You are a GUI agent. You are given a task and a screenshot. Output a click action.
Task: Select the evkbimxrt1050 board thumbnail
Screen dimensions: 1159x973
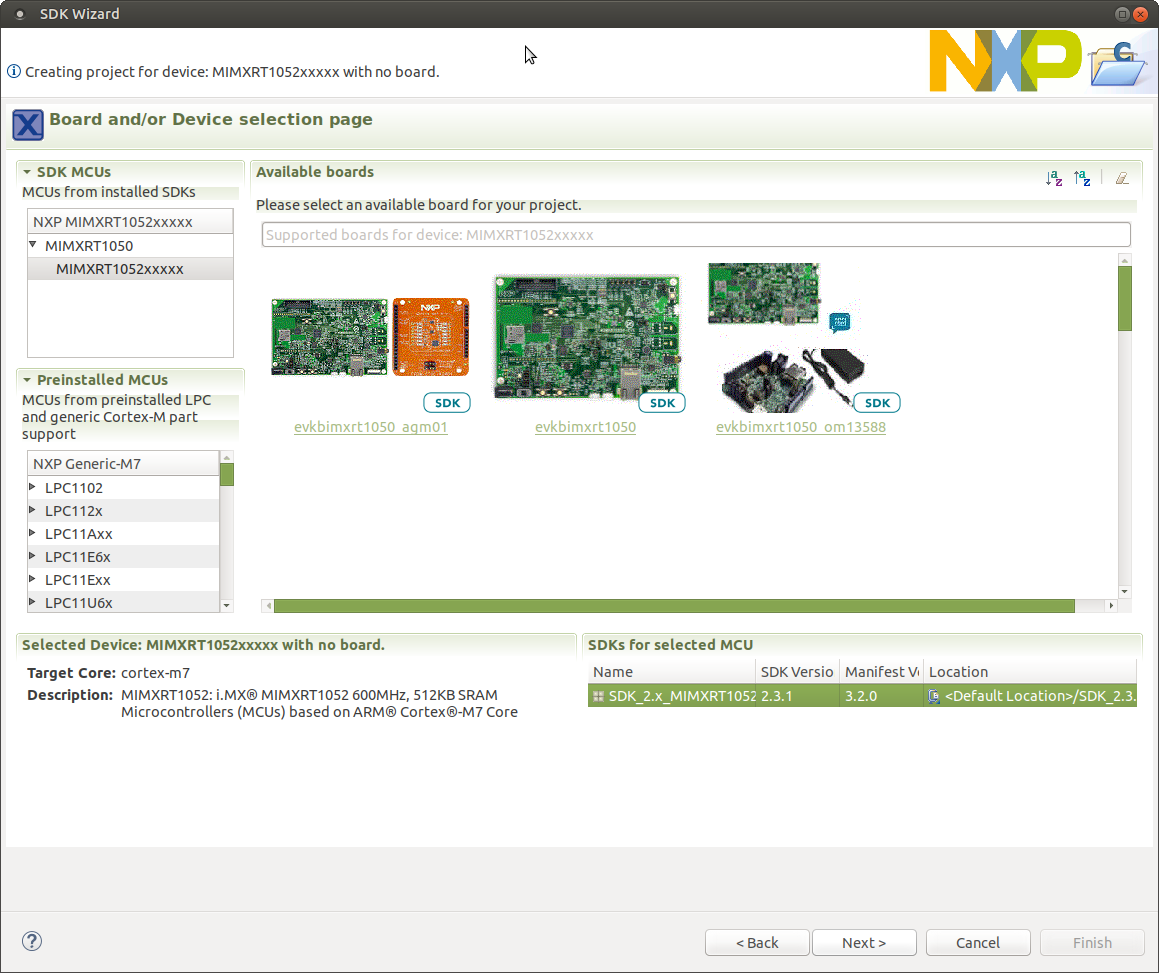(x=587, y=338)
